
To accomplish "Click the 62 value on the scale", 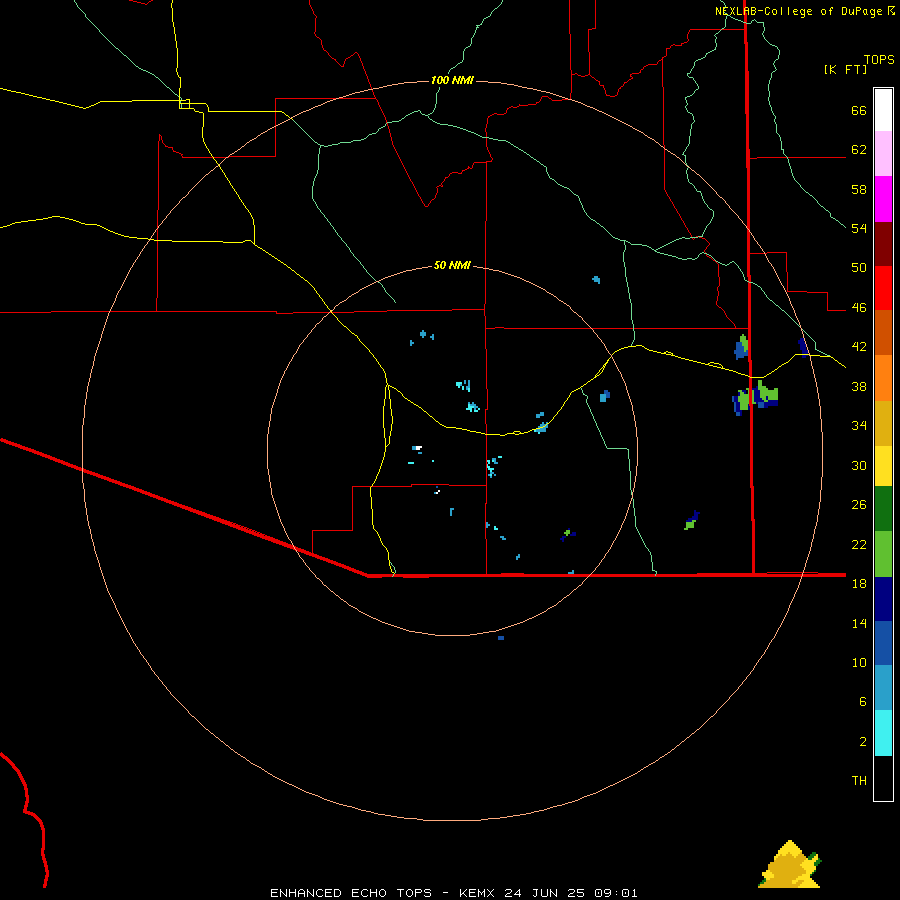I will [859, 150].
